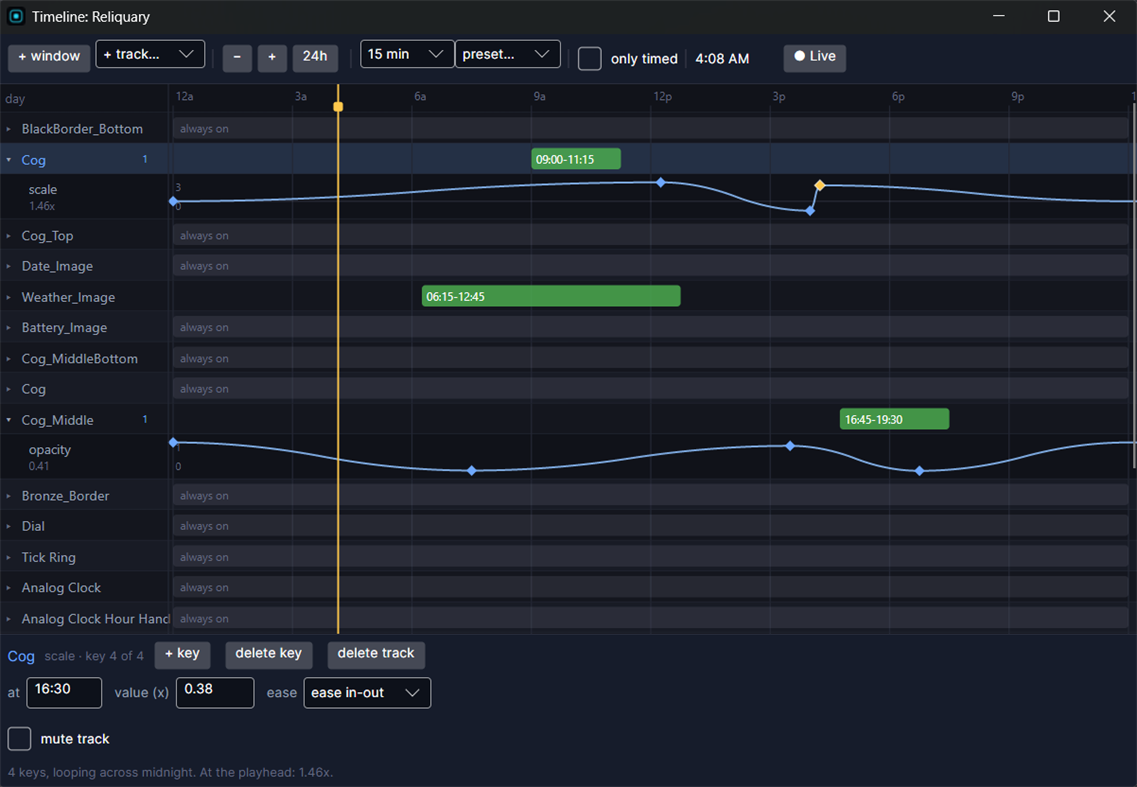
Task: Click the blue Cog link in key editor
Action: click(x=21, y=656)
